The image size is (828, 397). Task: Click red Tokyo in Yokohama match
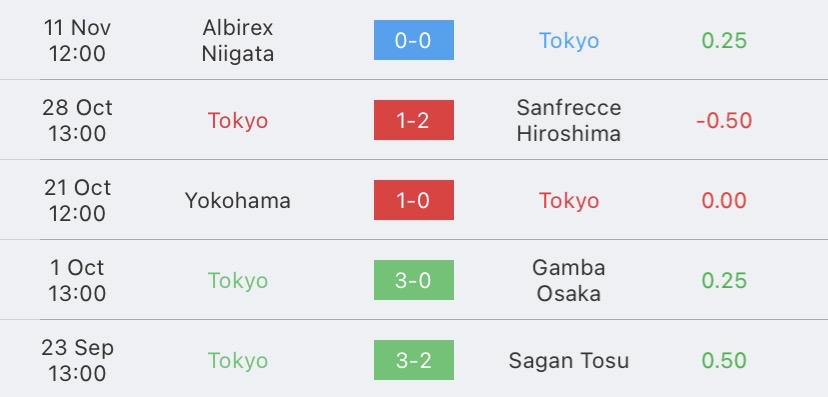[x=569, y=201]
